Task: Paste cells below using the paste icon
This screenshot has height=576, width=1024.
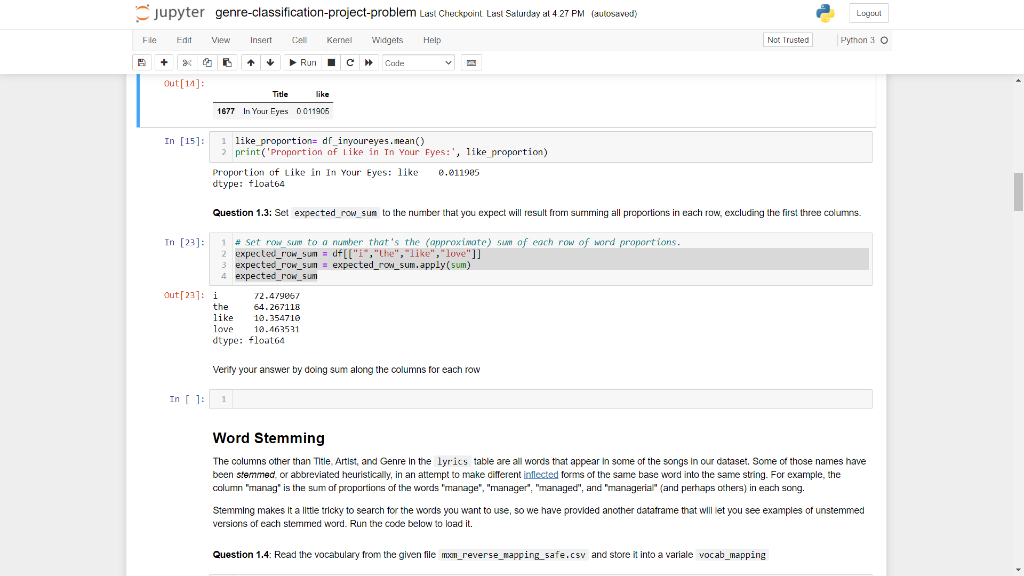Action: pos(227,62)
